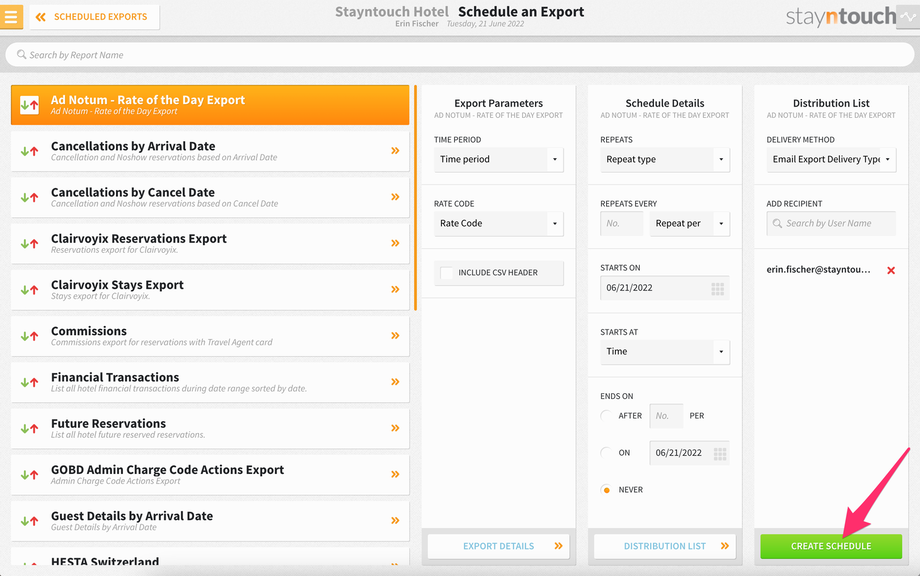
Task: Click the stayntouch logo
Action: click(841, 16)
